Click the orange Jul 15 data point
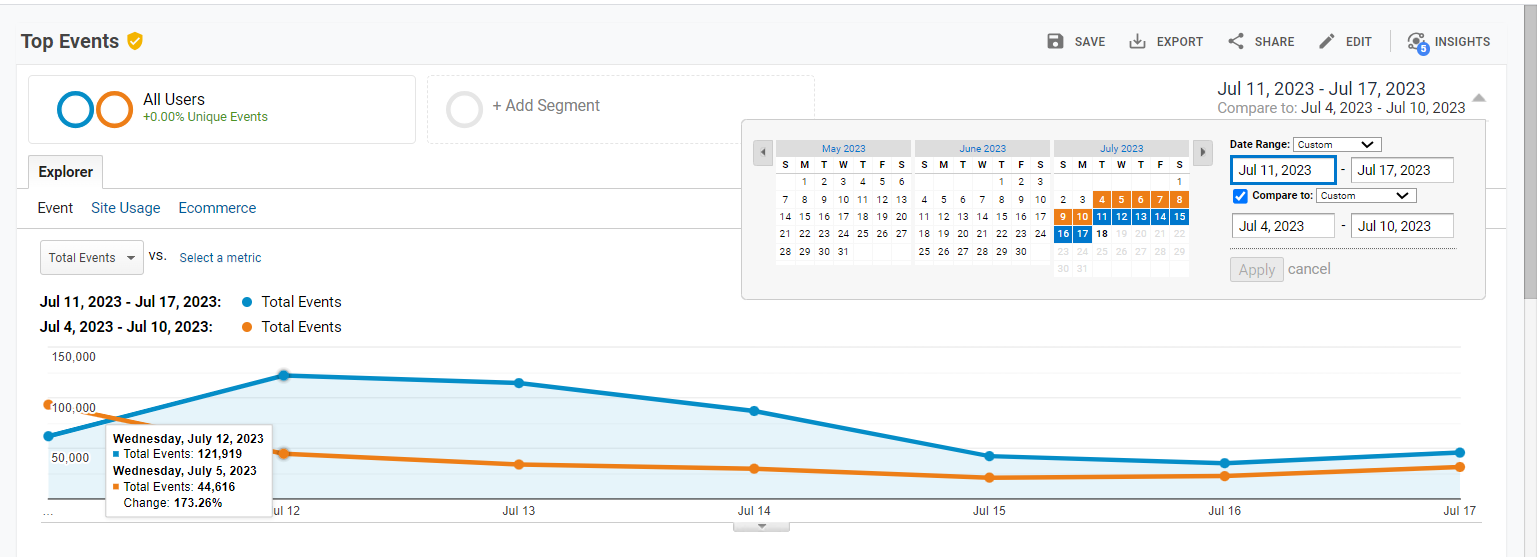 pyautogui.click(x=989, y=478)
